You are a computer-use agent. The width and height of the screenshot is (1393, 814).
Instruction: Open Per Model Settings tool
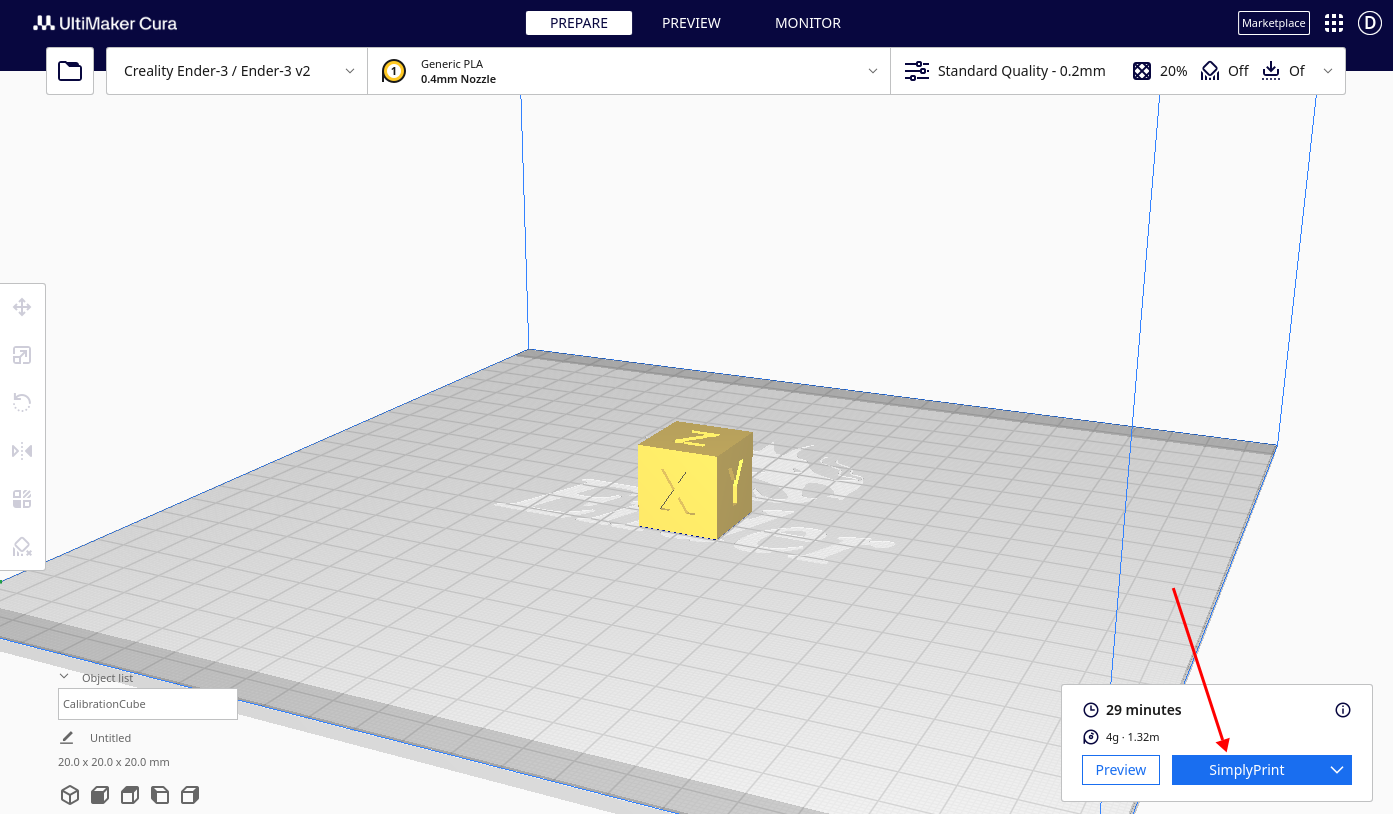22,499
